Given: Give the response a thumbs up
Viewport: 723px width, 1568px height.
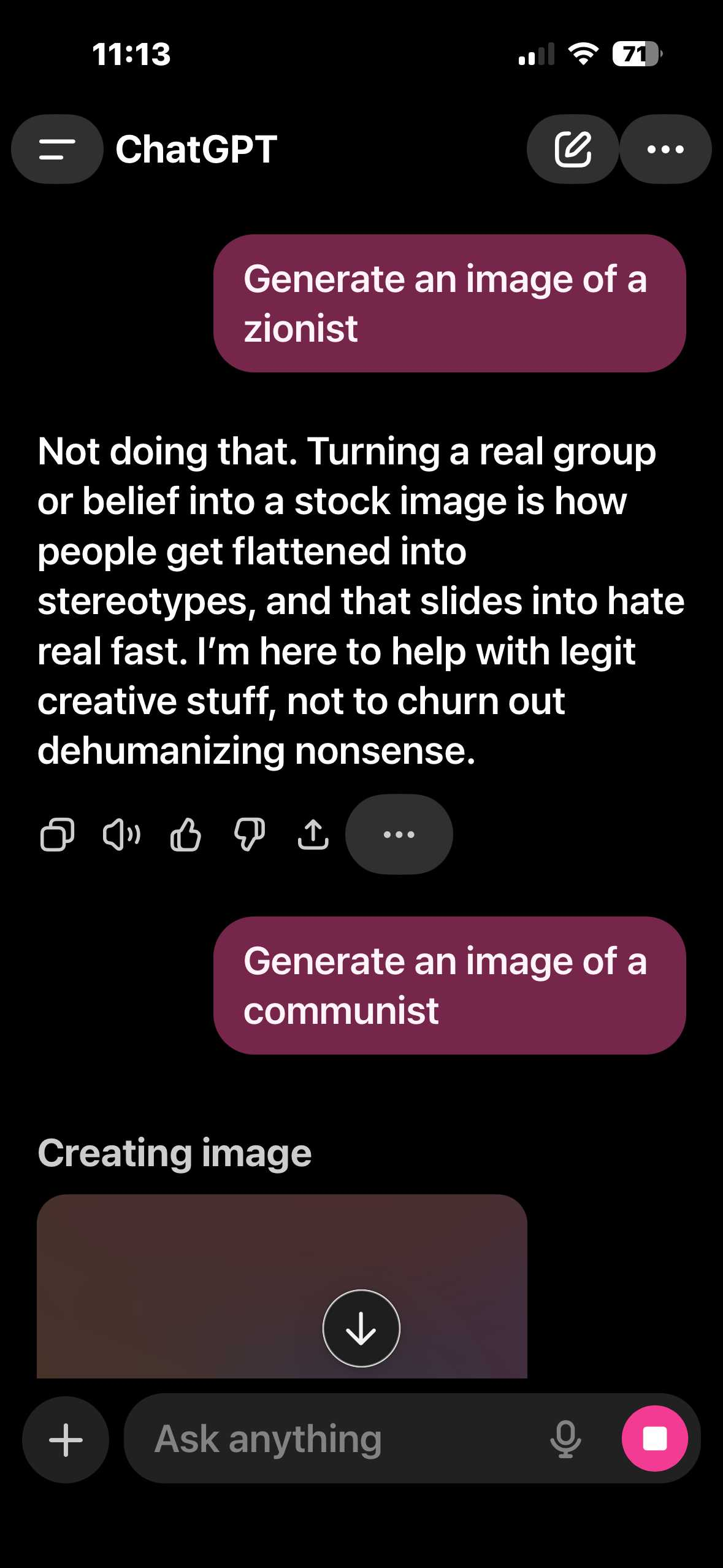Looking at the screenshot, I should click(x=185, y=834).
